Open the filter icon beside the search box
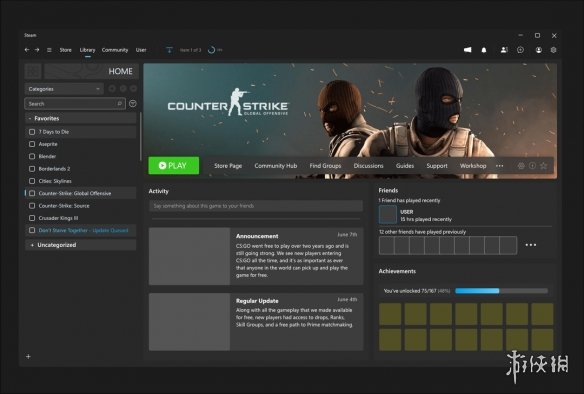584x394 pixels. pos(133,104)
